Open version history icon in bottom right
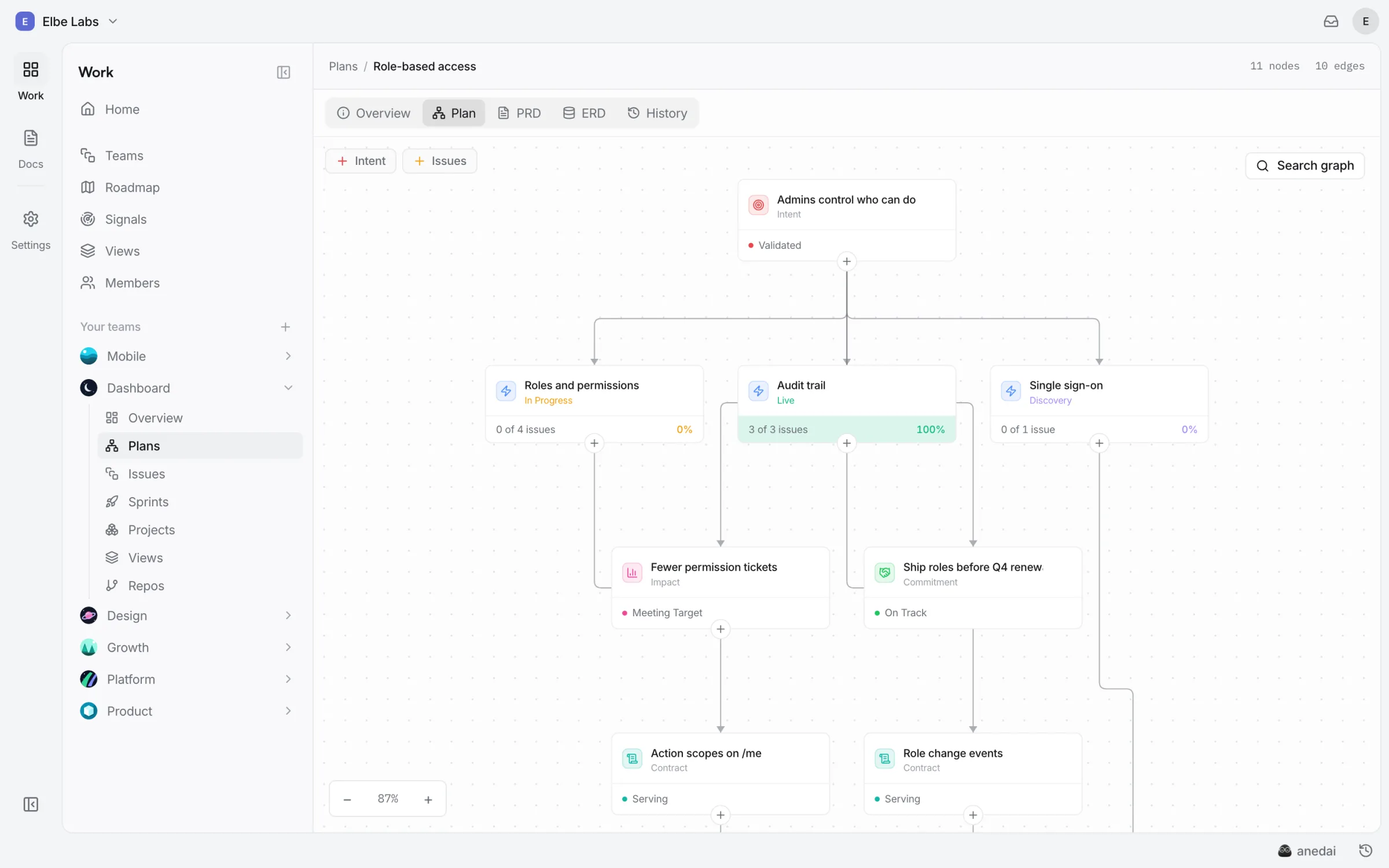 tap(1365, 851)
